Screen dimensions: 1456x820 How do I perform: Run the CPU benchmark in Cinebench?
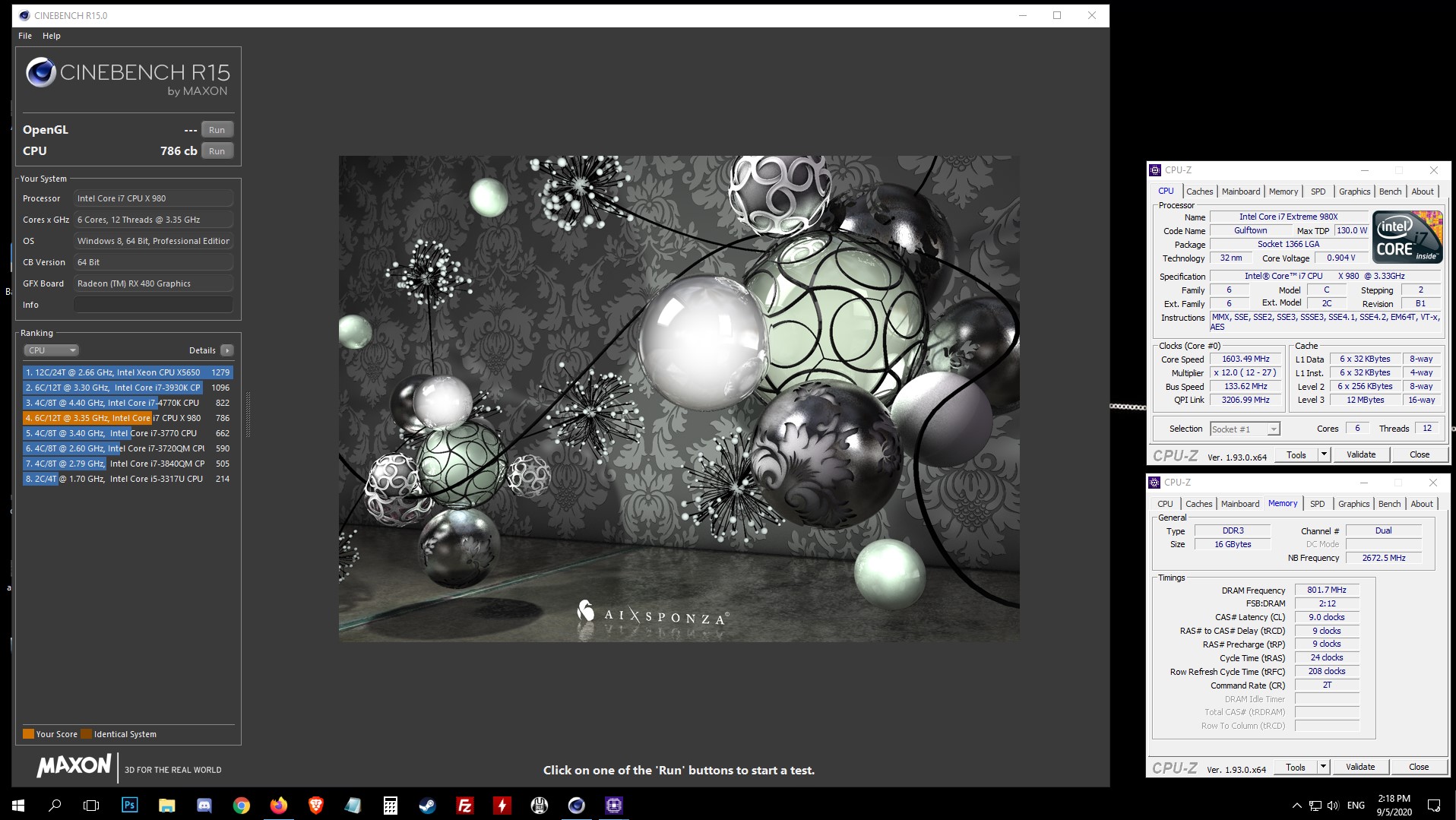click(217, 151)
